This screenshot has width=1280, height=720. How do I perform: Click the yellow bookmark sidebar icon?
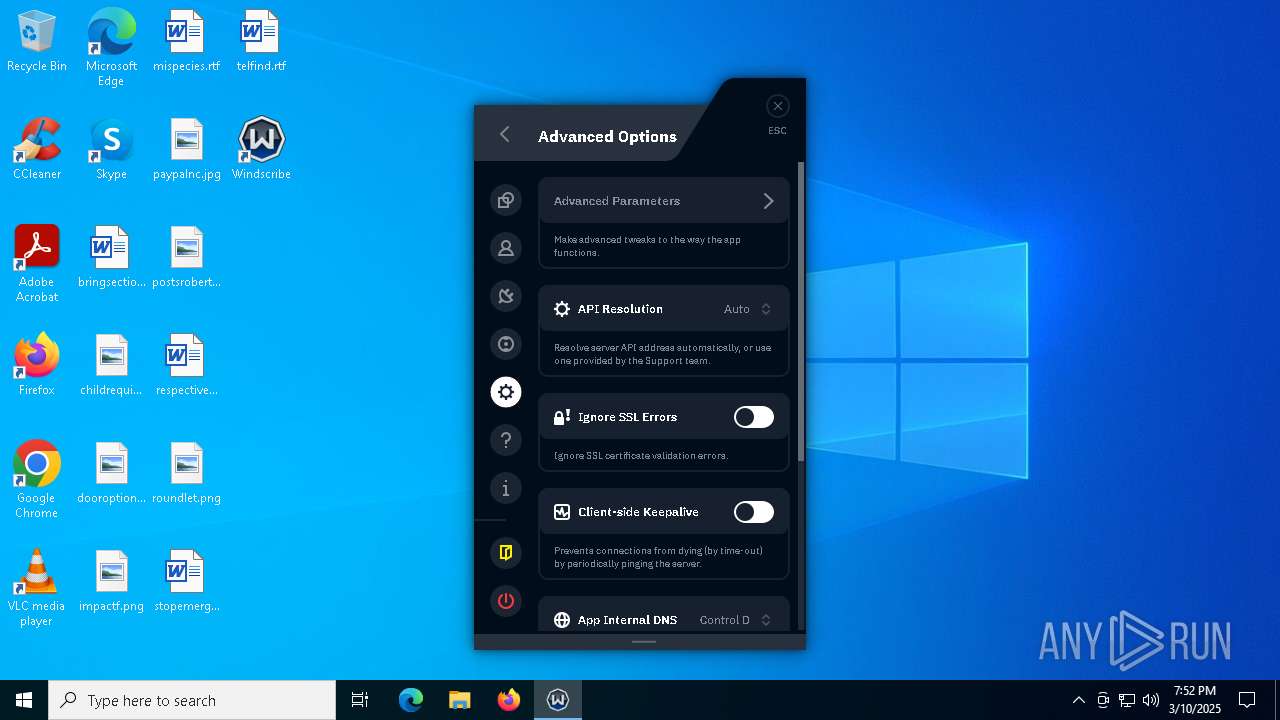[506, 552]
